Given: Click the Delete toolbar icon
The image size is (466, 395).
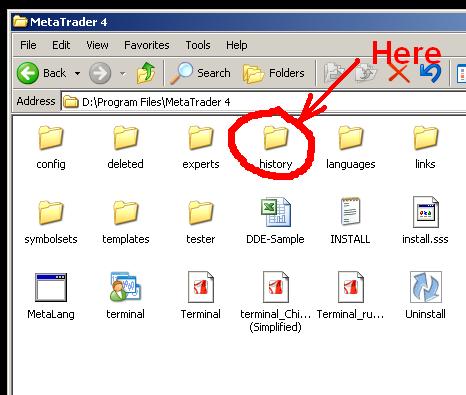Looking at the screenshot, I should [x=399, y=73].
